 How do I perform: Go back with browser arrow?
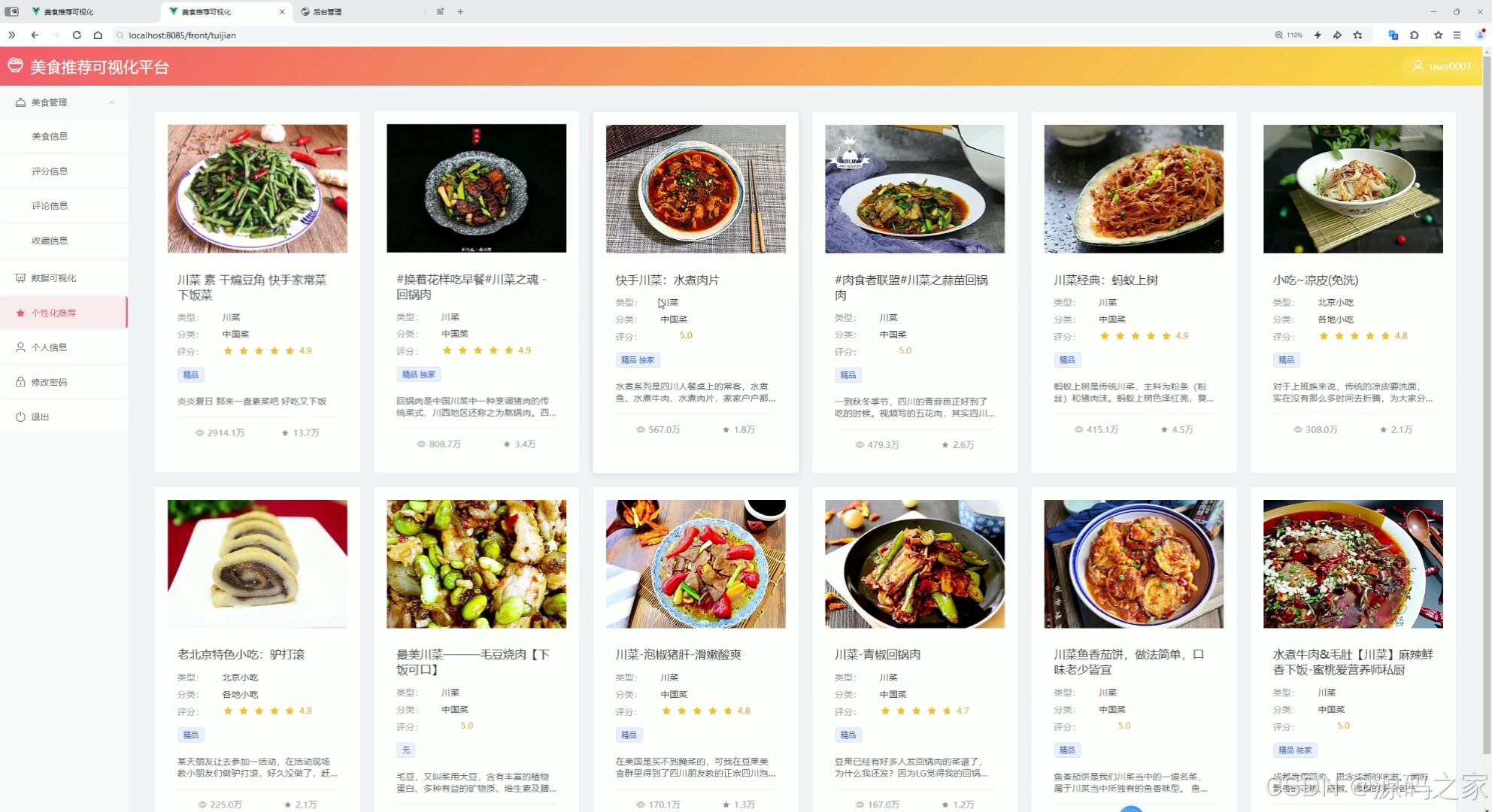pos(35,35)
